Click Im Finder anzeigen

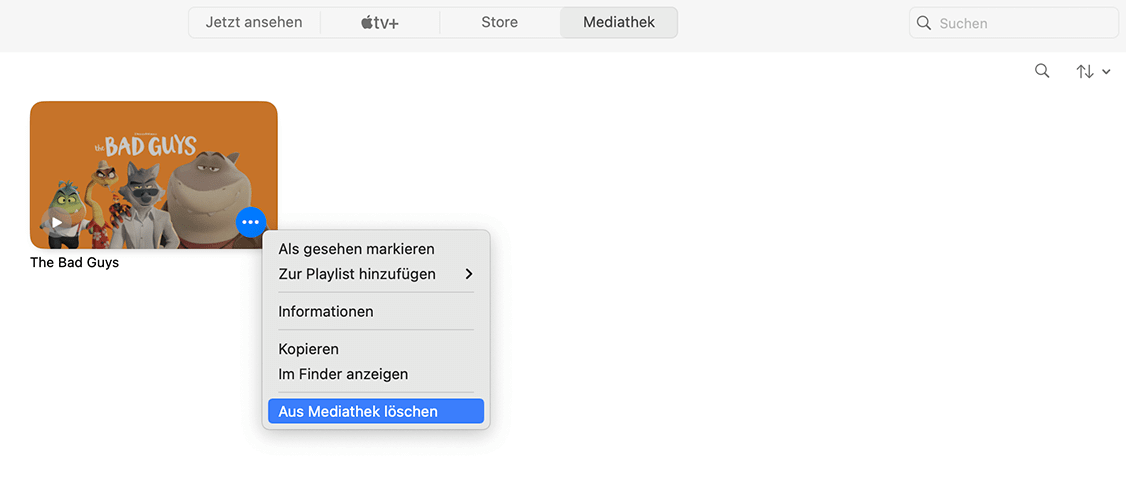pyautogui.click(x=343, y=374)
